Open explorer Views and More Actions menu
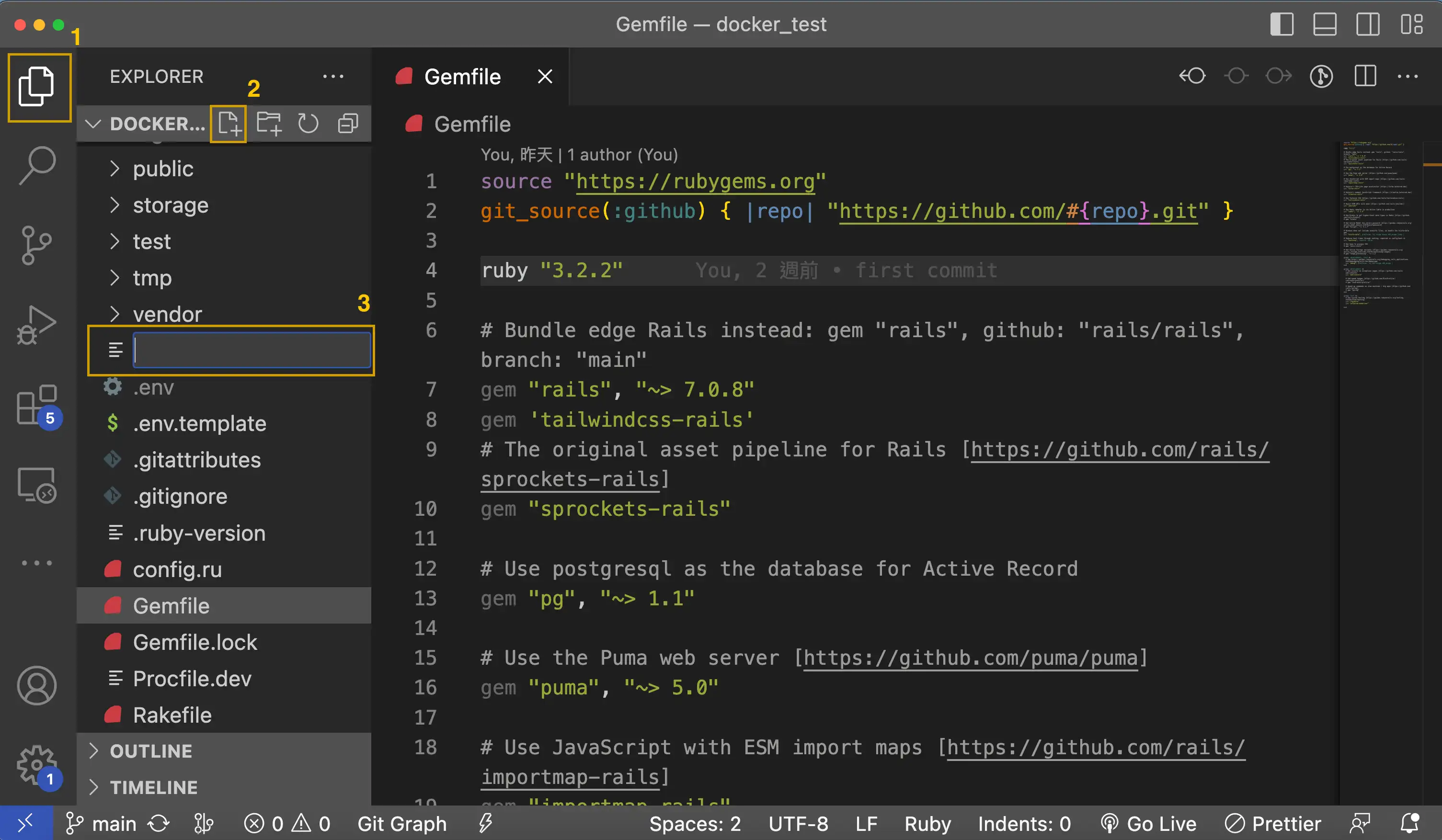The width and height of the screenshot is (1442, 840). 333,76
